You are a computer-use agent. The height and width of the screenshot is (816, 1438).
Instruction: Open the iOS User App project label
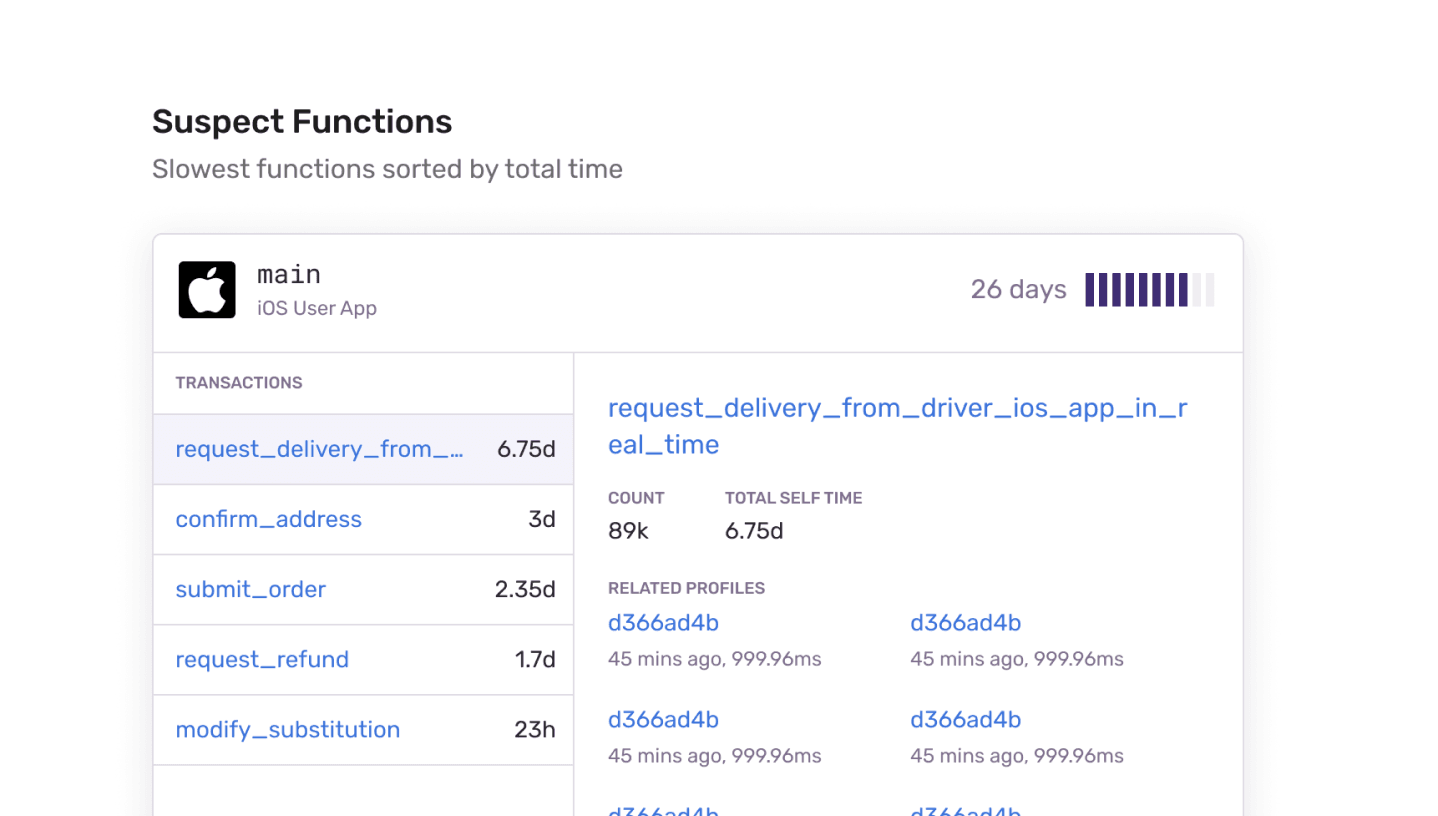[x=316, y=308]
